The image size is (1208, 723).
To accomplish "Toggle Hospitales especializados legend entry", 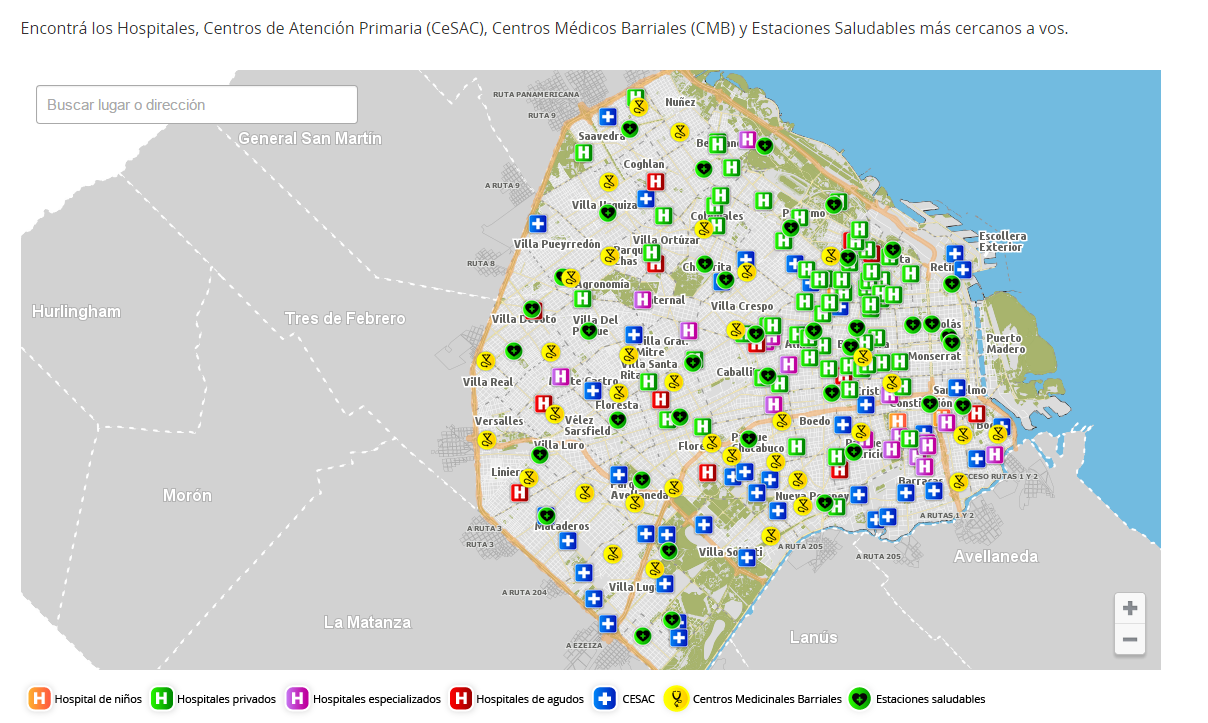I will (x=363, y=699).
